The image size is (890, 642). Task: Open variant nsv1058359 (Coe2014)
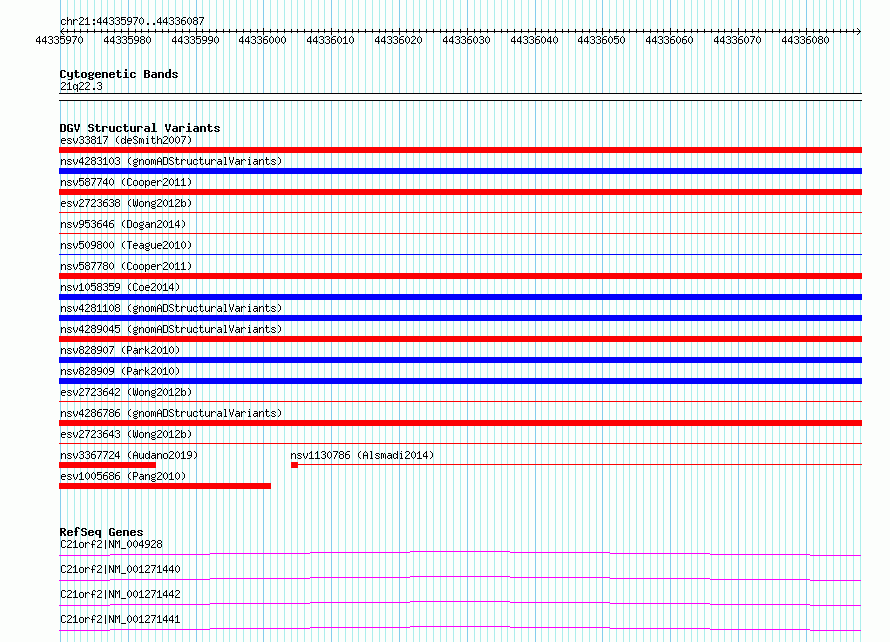tap(120, 287)
